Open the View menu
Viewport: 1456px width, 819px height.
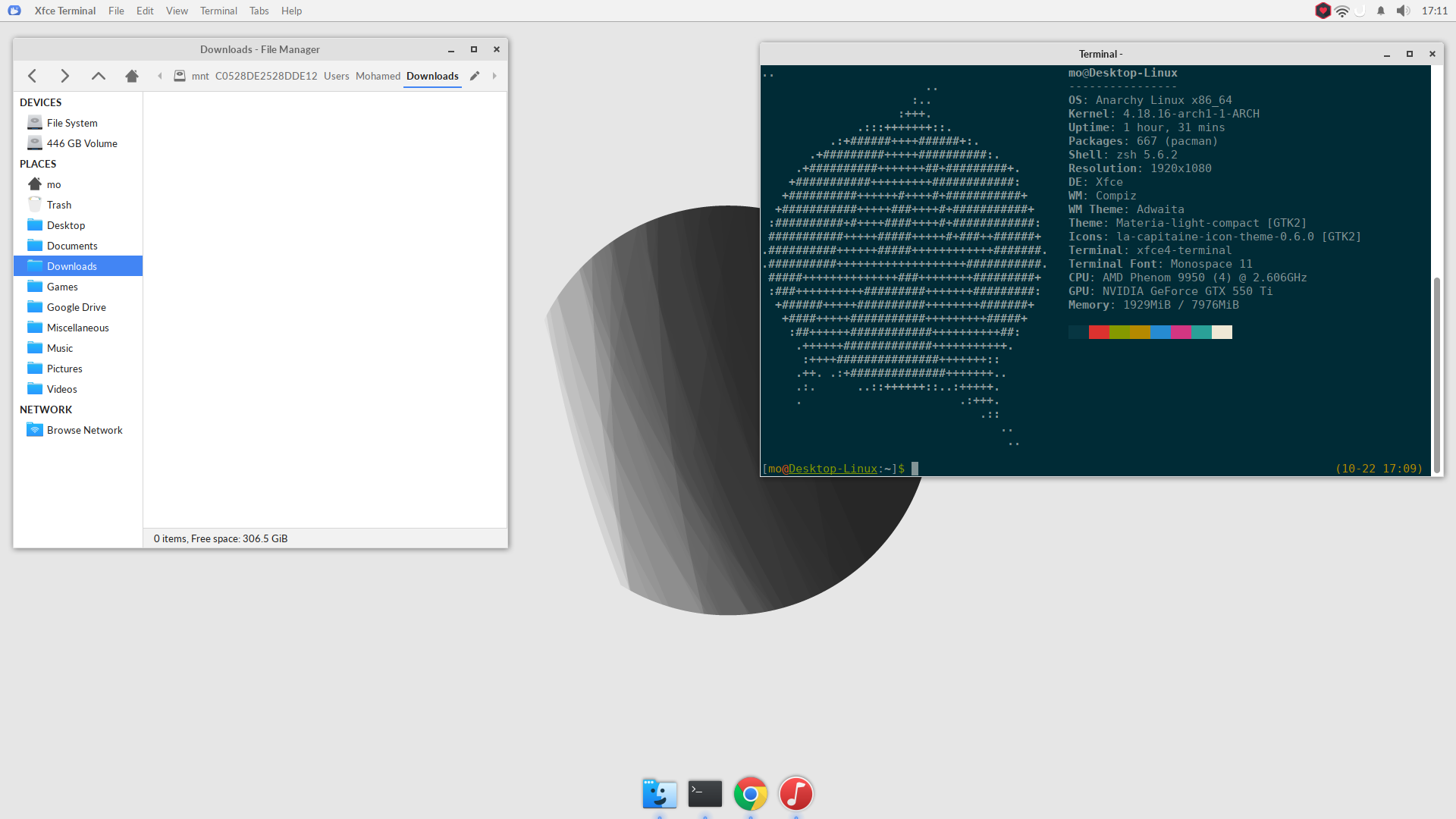pos(177,11)
